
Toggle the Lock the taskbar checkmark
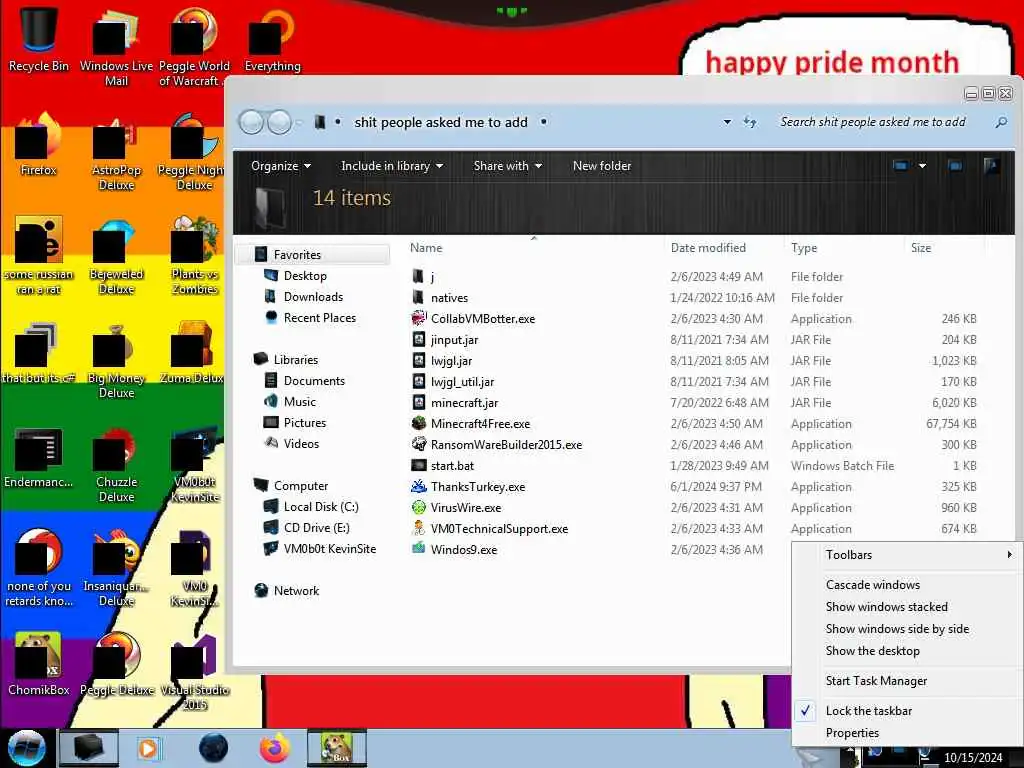[x=806, y=711]
